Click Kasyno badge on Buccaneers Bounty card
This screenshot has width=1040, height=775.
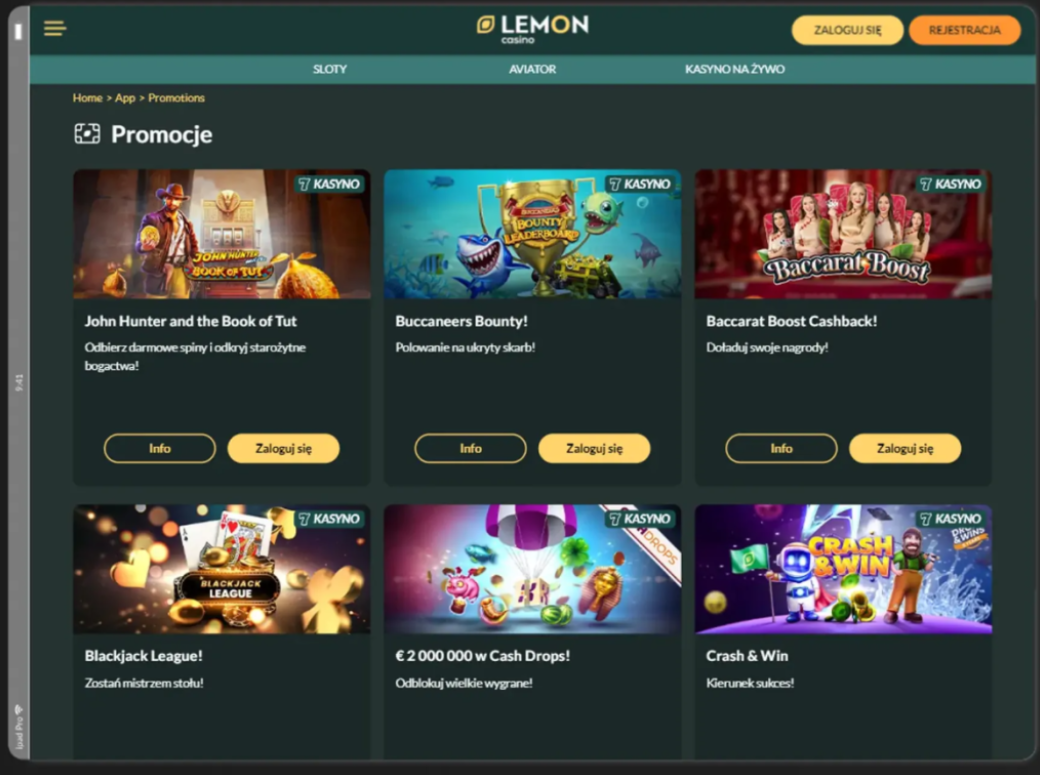(641, 184)
